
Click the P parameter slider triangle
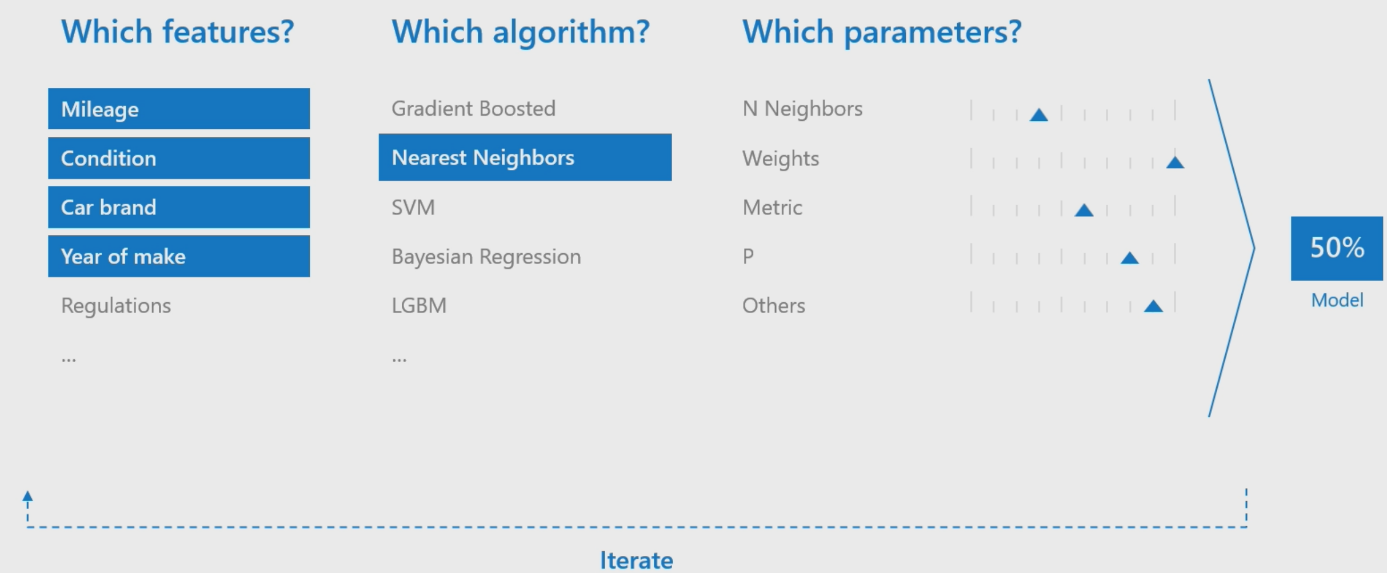pos(1130,258)
